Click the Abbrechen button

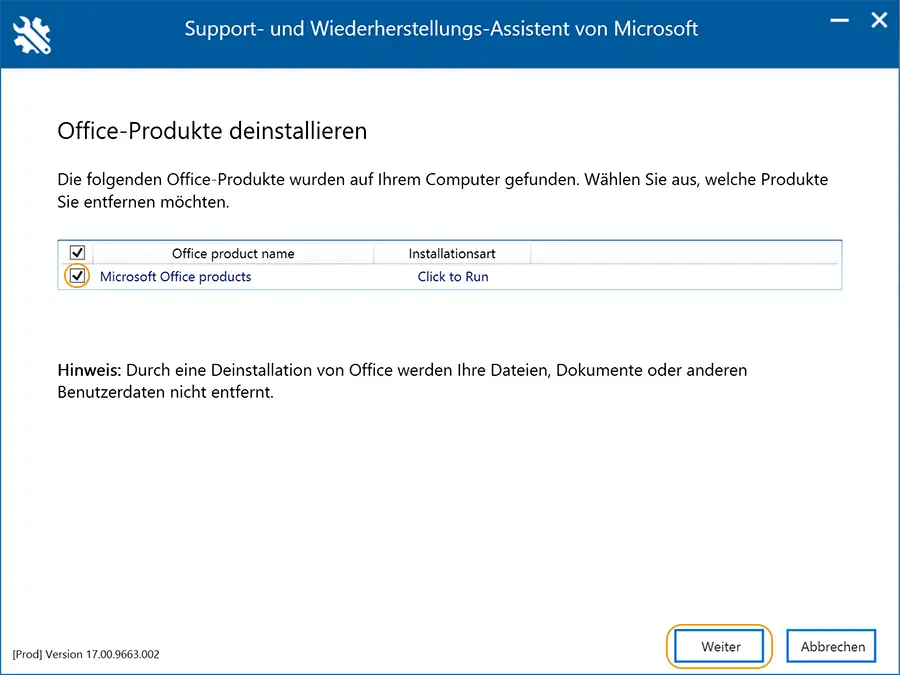(831, 646)
